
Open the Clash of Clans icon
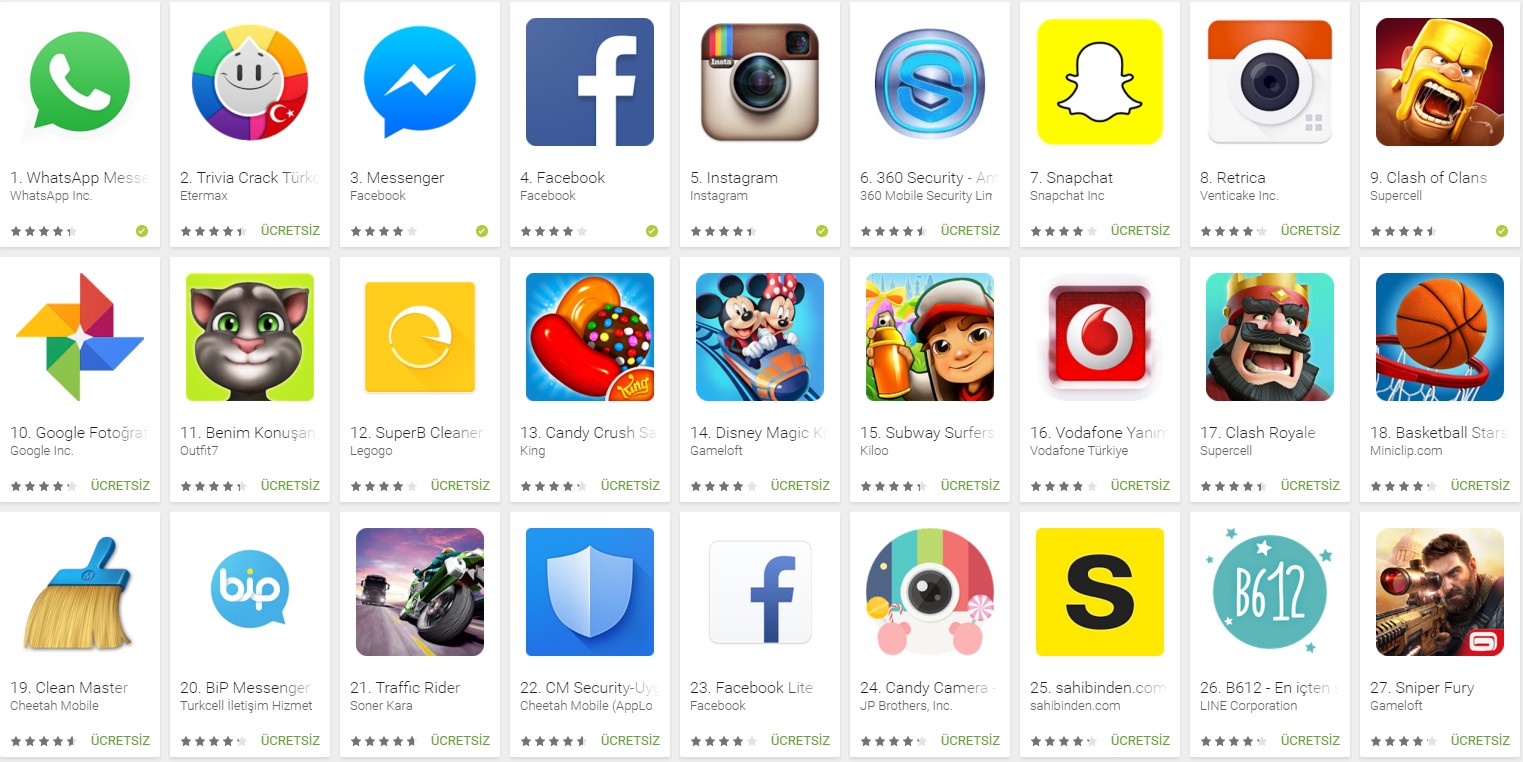coord(1440,82)
